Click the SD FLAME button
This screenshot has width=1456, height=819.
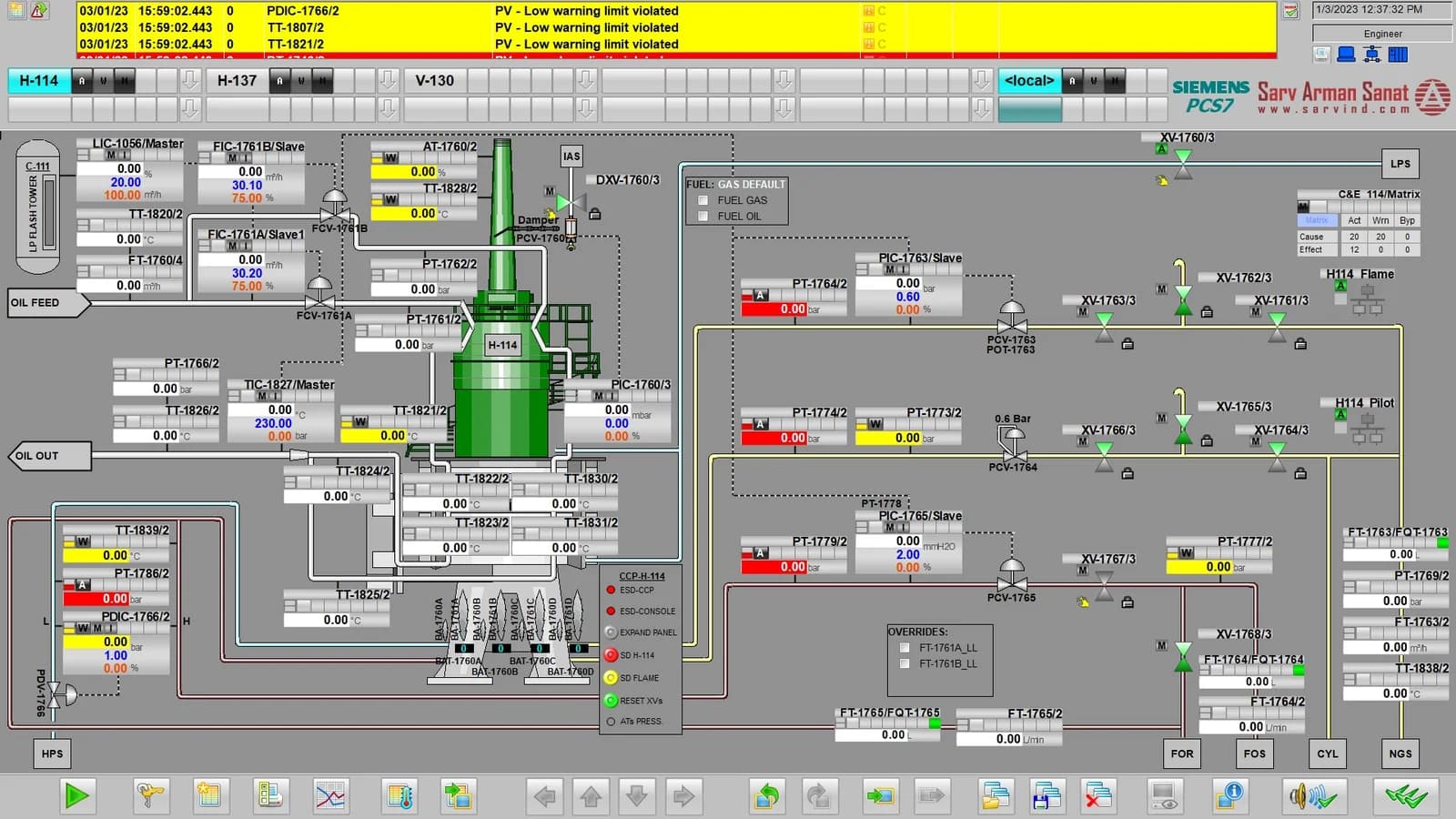coord(612,678)
